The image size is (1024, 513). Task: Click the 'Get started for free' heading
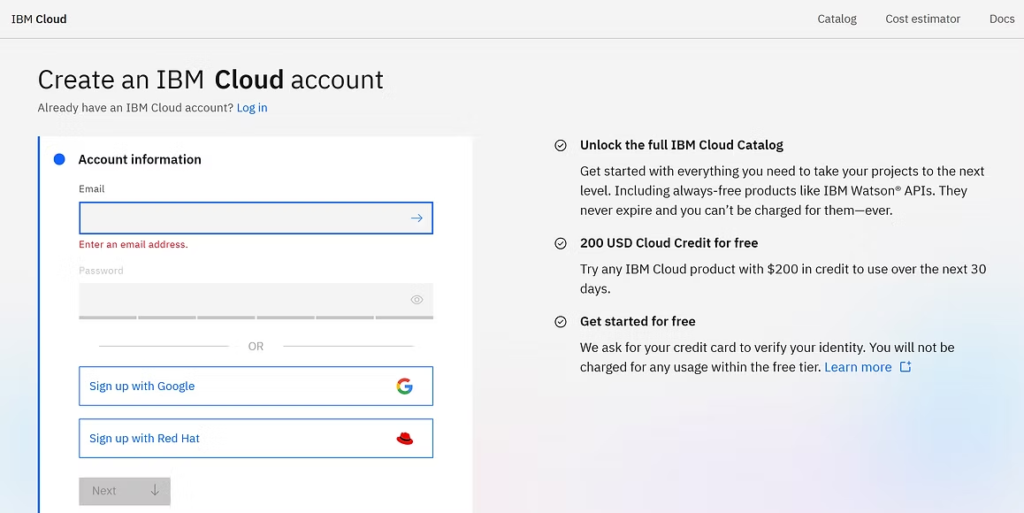(637, 321)
